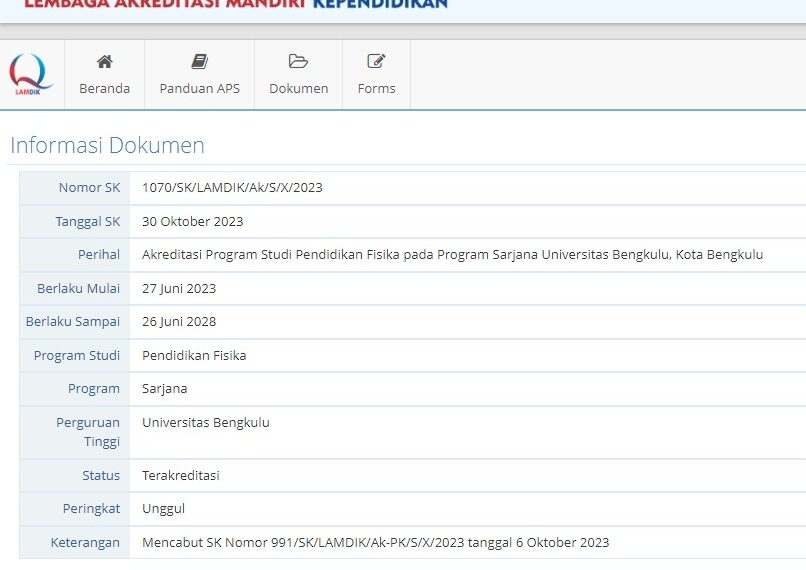Click the Mencabut SK Nomor 991 text
Viewport: 806px width, 570px height.
(376, 542)
